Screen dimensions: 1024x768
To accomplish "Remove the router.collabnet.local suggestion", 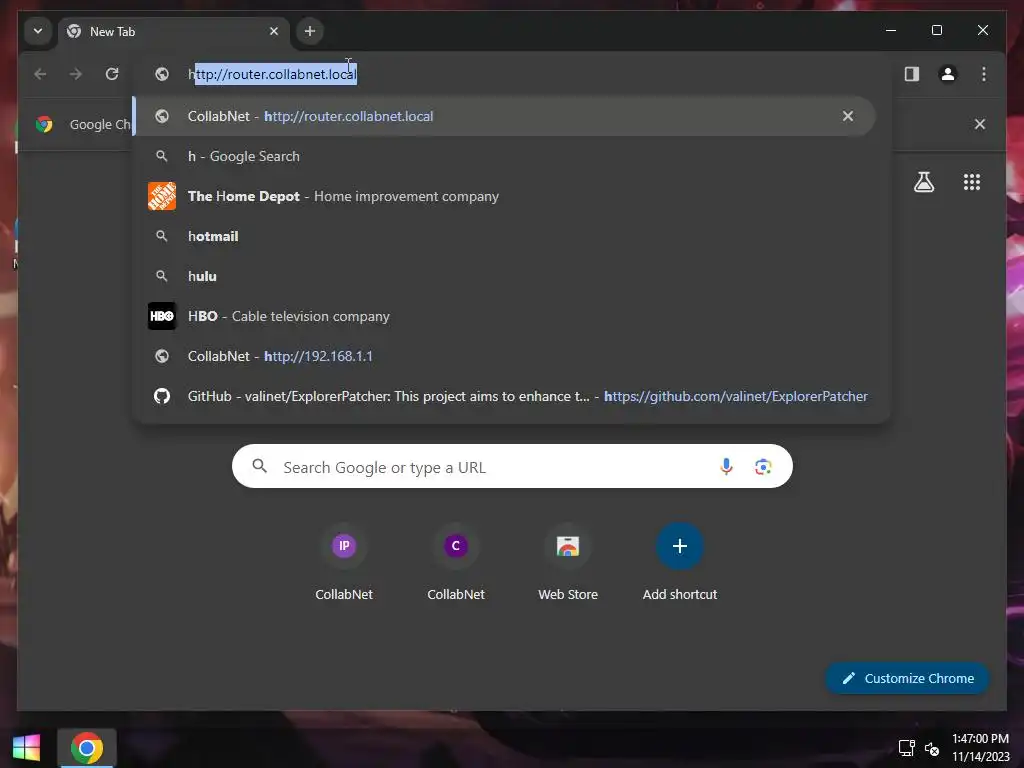I will pyautogui.click(x=848, y=116).
